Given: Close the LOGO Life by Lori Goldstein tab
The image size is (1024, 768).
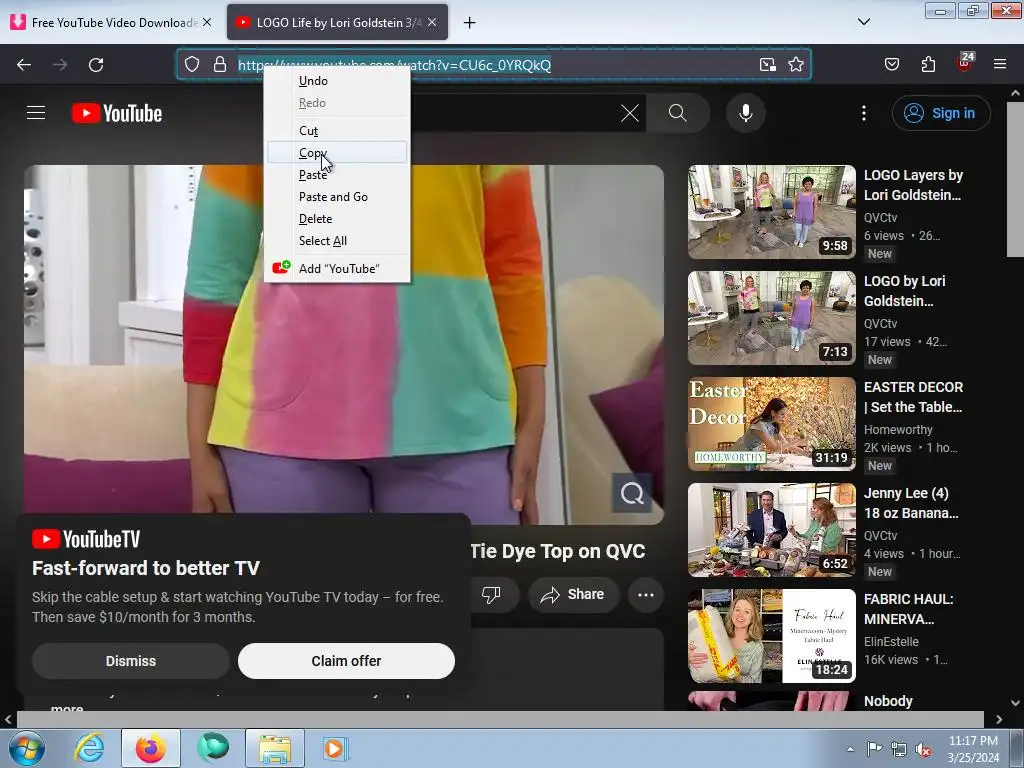Looking at the screenshot, I should point(432,22).
